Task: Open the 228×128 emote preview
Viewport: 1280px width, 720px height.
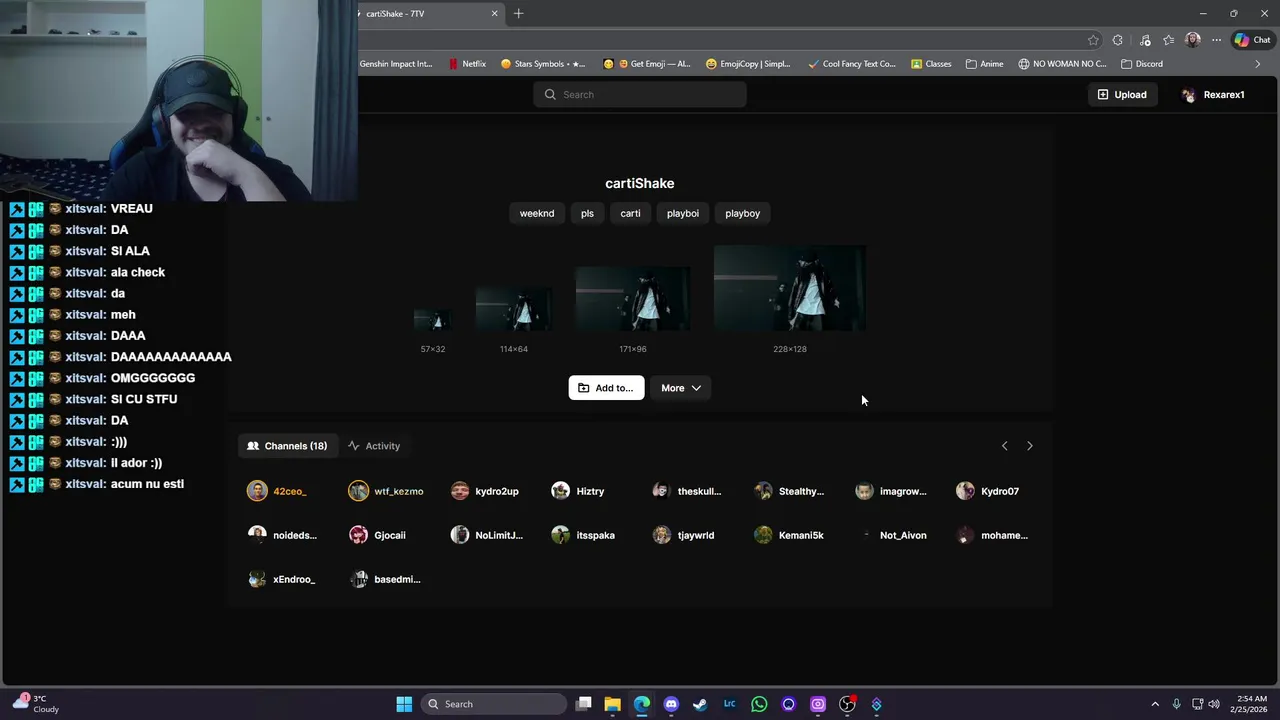Action: coord(790,288)
